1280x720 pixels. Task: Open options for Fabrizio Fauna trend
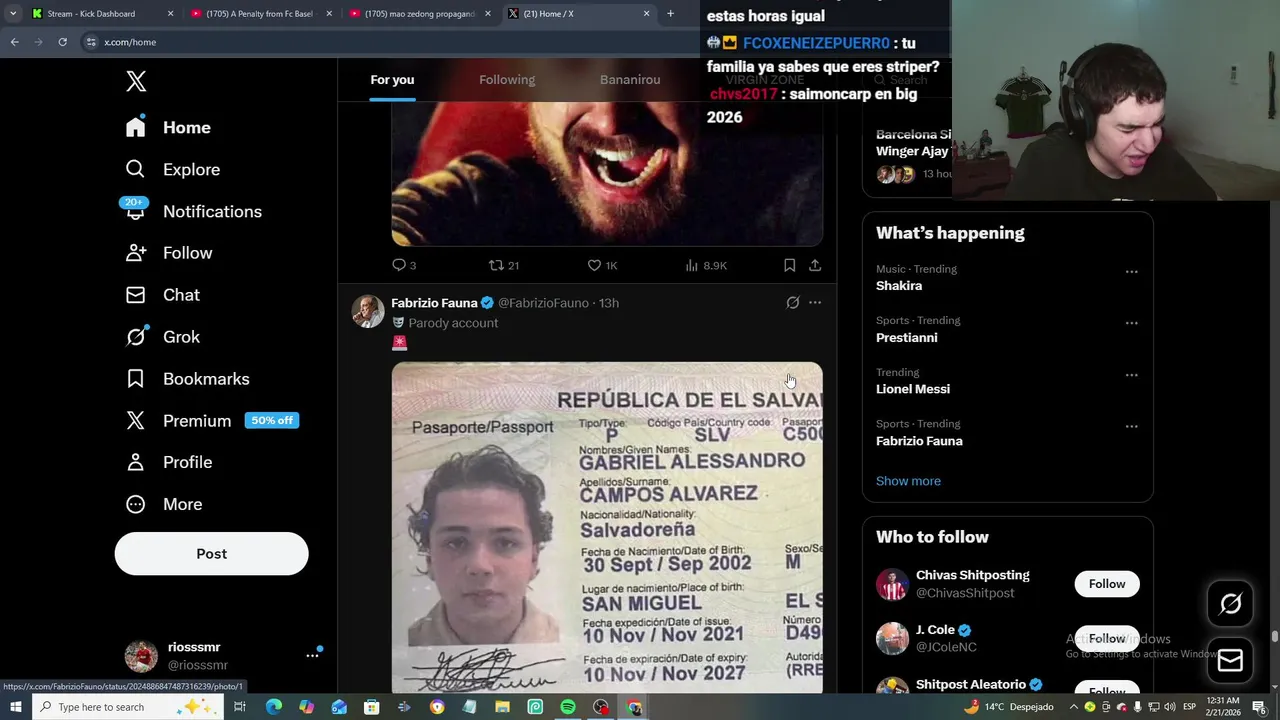(1131, 426)
